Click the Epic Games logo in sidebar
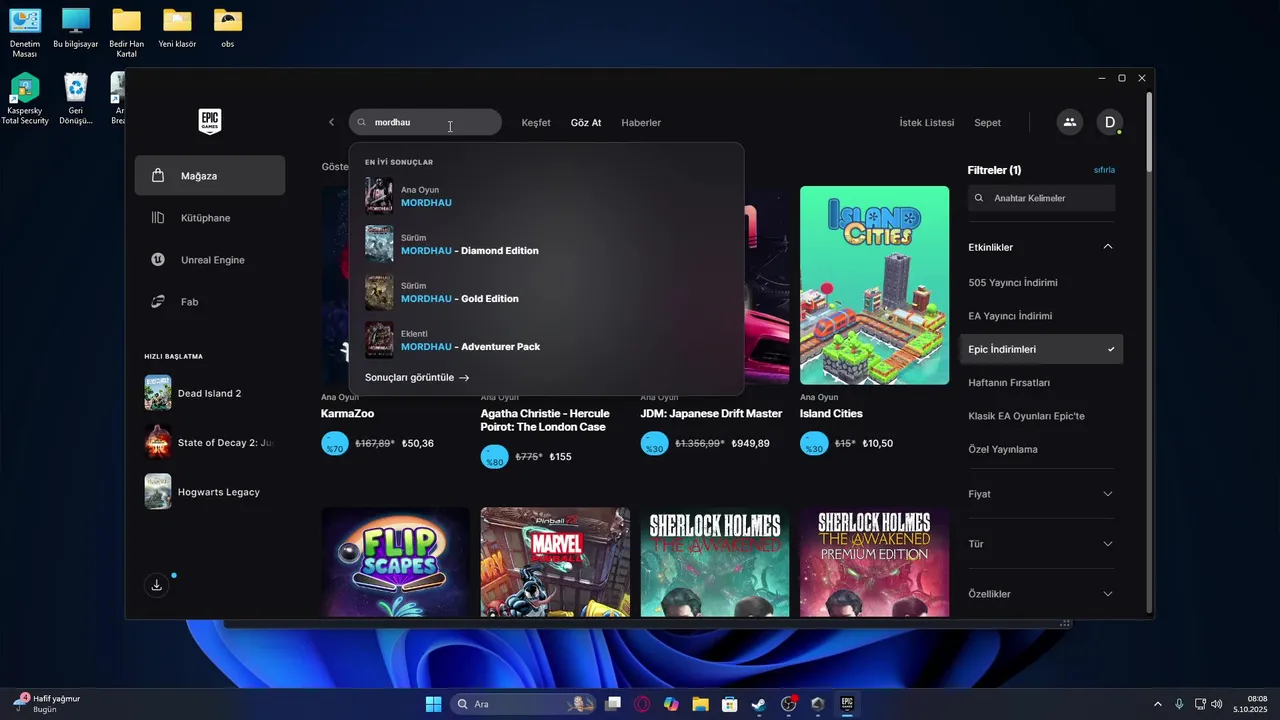This screenshot has height=720, width=1280. point(209,122)
